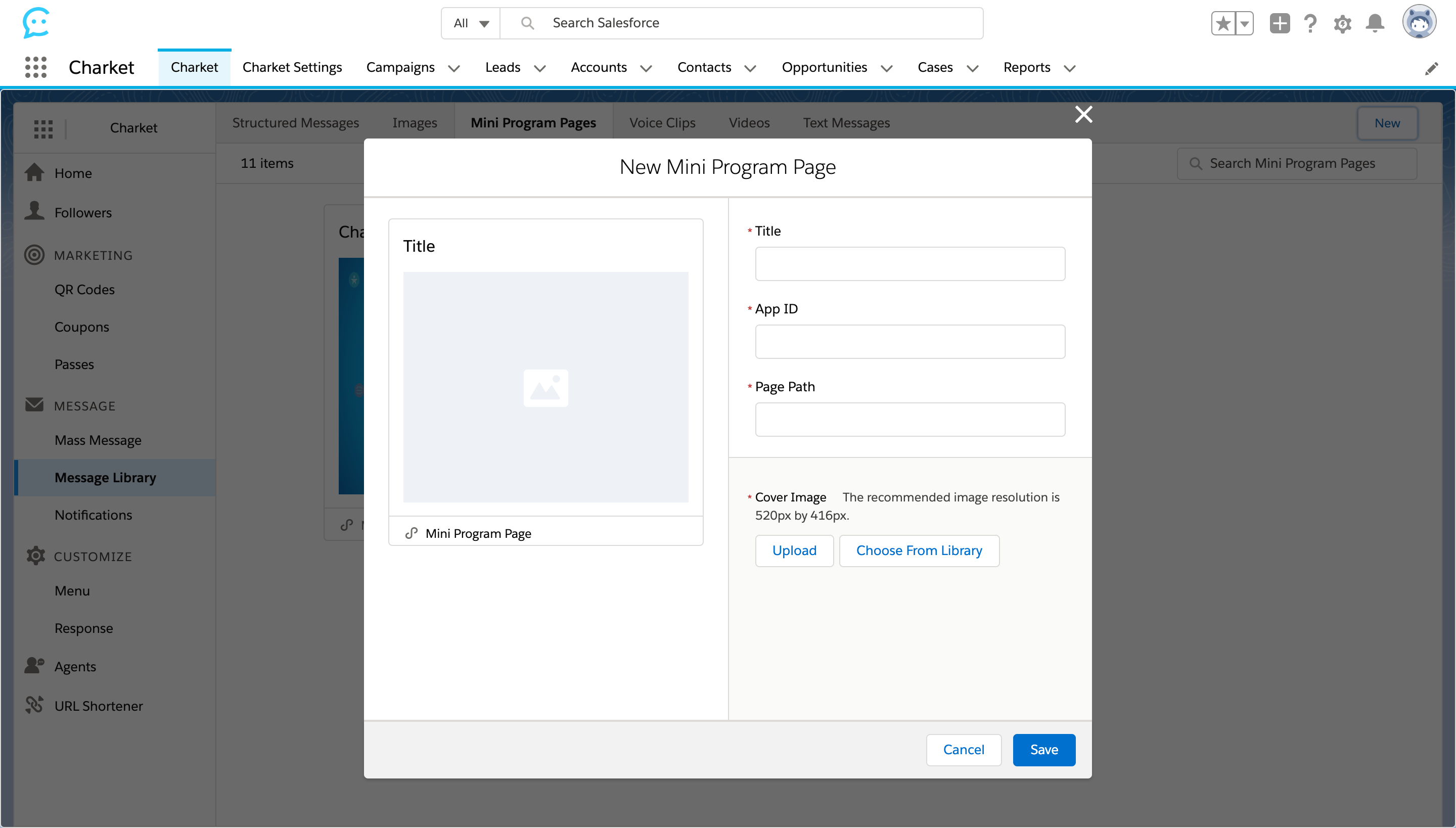This screenshot has width=1456, height=828.
Task: Click the link icon beside Mini Program Page
Action: (411, 533)
